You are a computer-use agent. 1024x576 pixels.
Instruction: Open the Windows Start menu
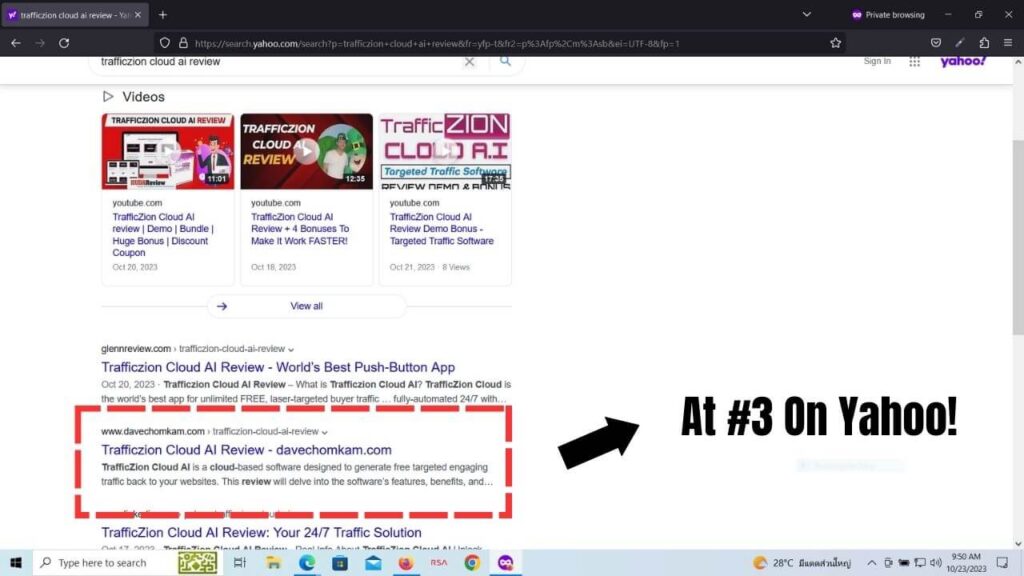tap(16, 562)
